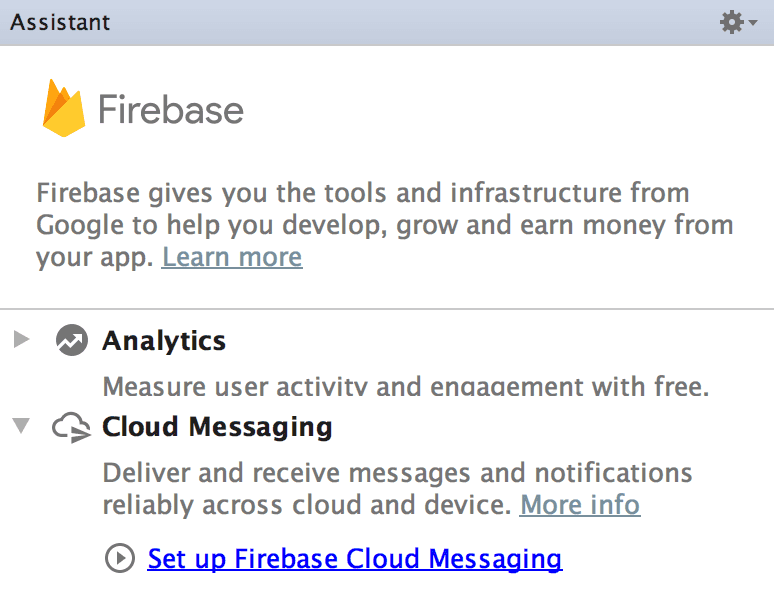The image size is (774, 612).
Task: Click the Cloud Messaging description paragraph
Action: coord(397,489)
